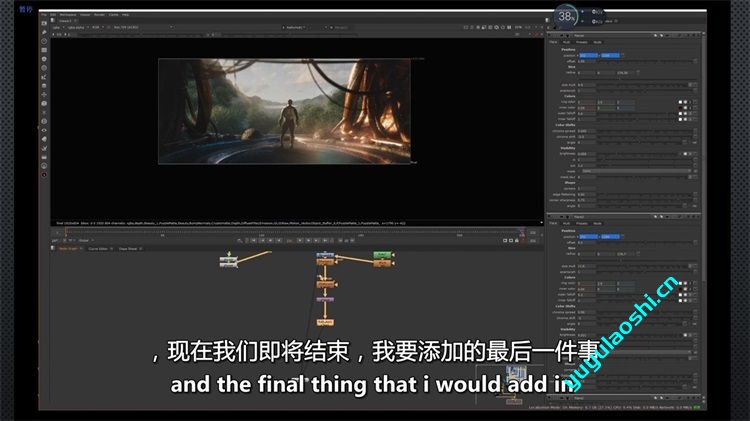Open the Edit menu

(53, 15)
